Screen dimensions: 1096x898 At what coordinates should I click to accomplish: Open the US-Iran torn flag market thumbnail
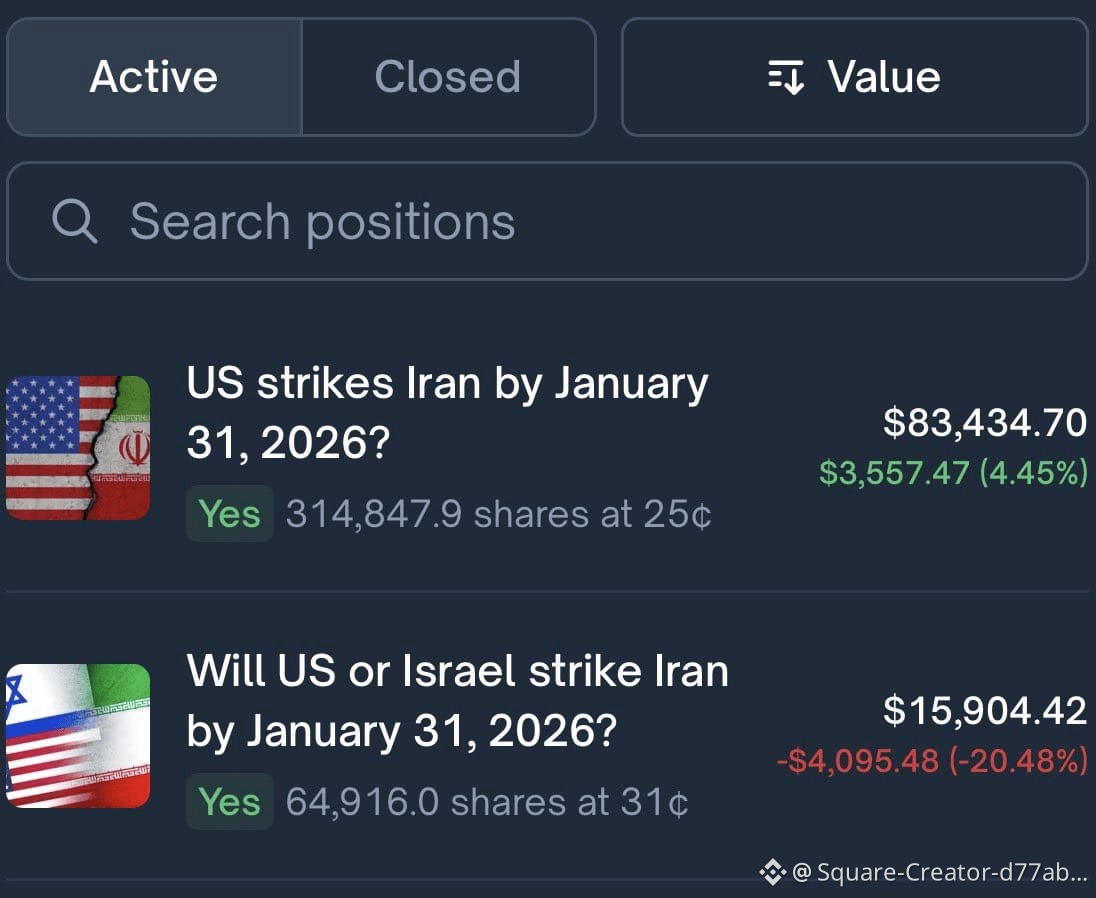pyautogui.click(x=78, y=447)
